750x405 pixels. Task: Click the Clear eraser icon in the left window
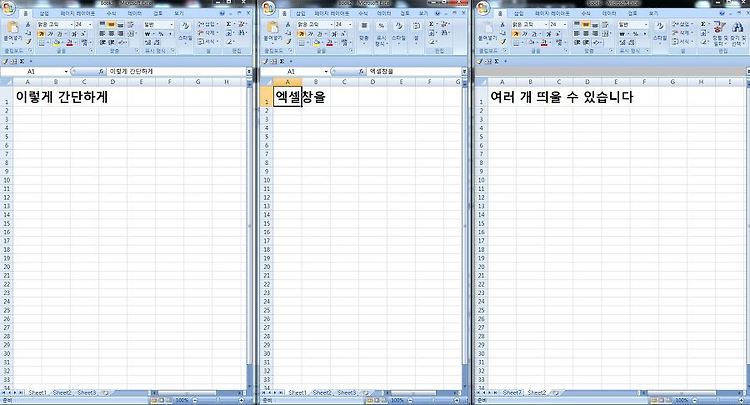click(229, 42)
